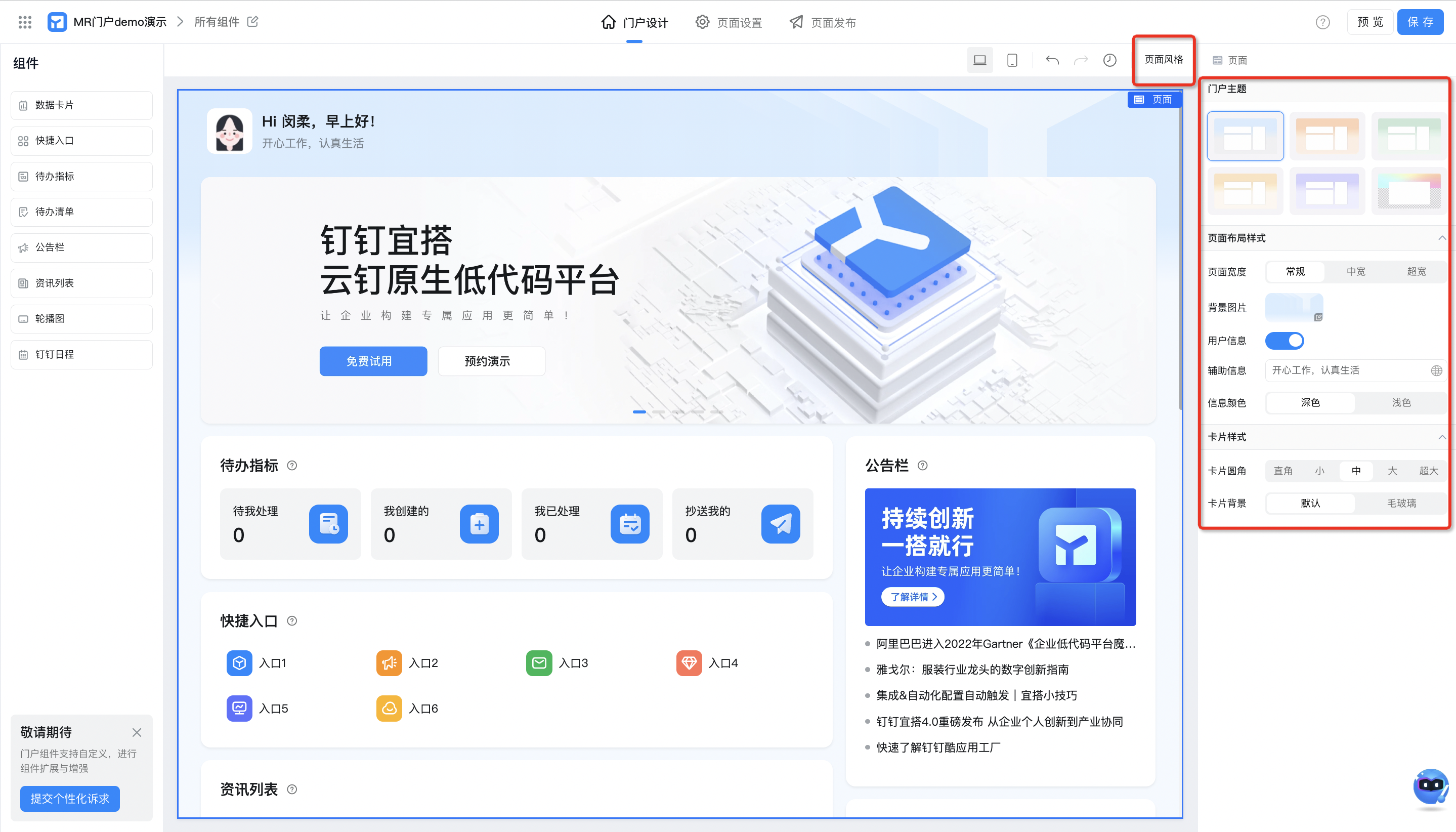Click the 待我处理 task icon

328,523
